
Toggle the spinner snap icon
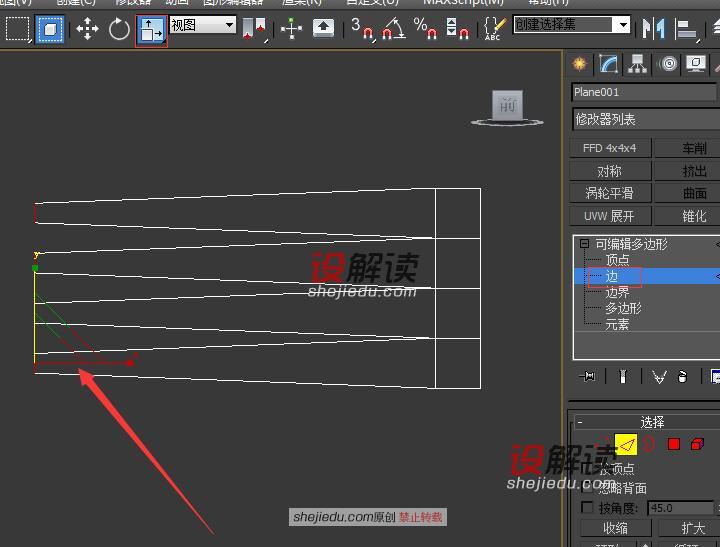point(457,28)
